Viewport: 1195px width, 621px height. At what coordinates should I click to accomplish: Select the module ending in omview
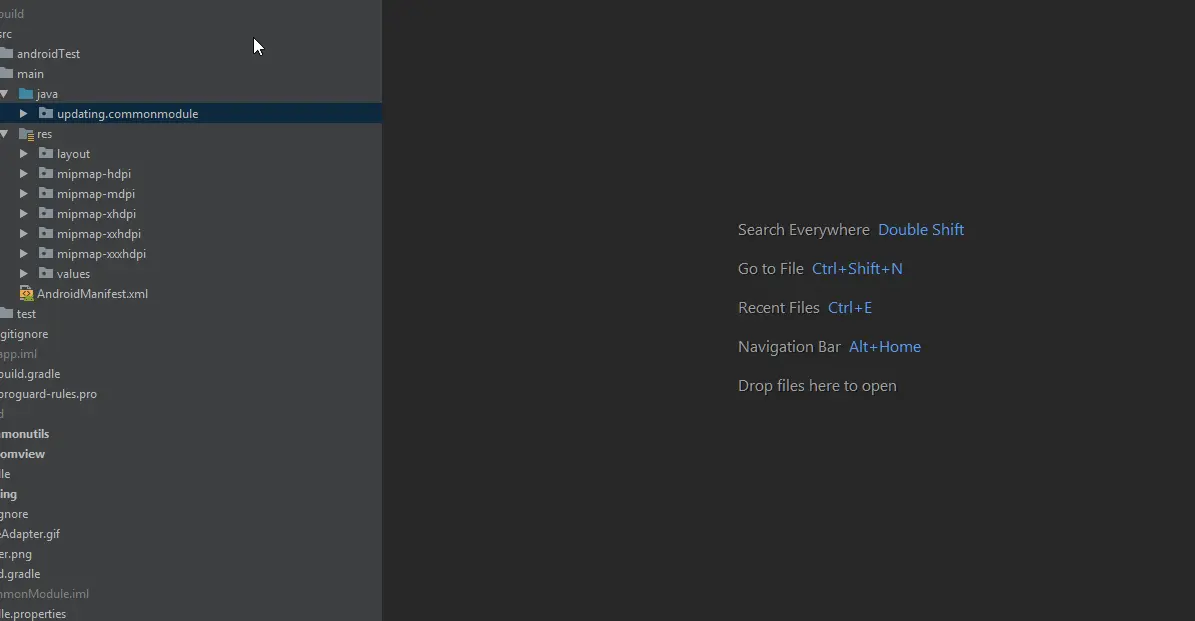tap(22, 453)
